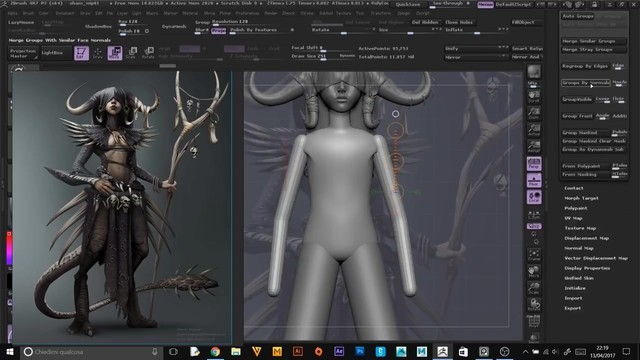The image size is (640, 360).
Task: Expand the Unified Skin subpalette
Action: pos(579,278)
